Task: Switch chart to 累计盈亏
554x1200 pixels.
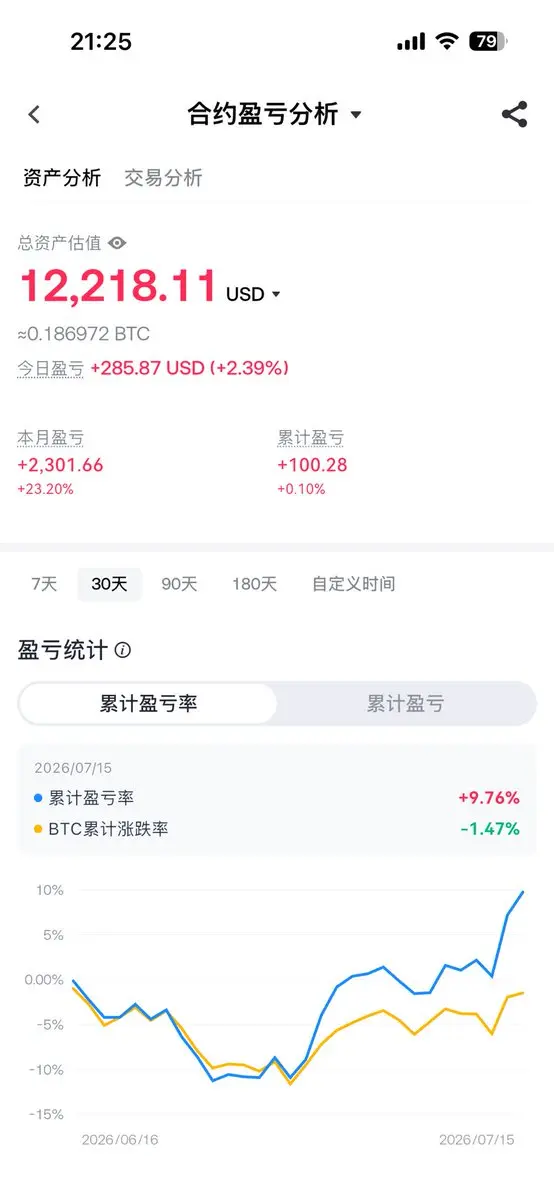Action: pos(405,704)
